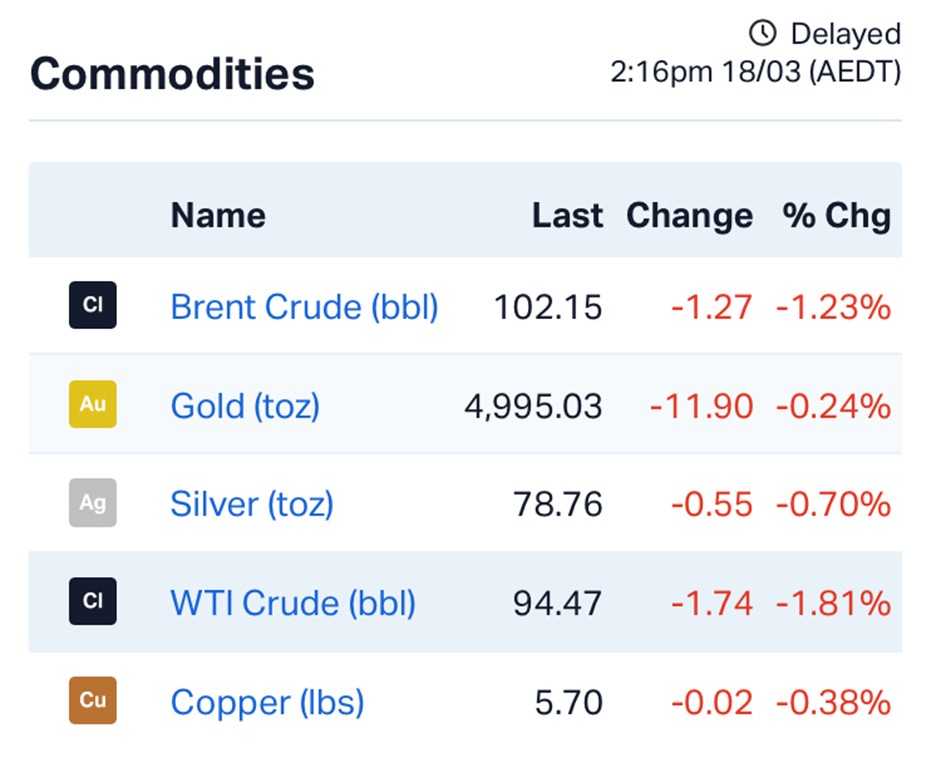Click the Last column header
This screenshot has width=936, height=782.
[x=567, y=215]
